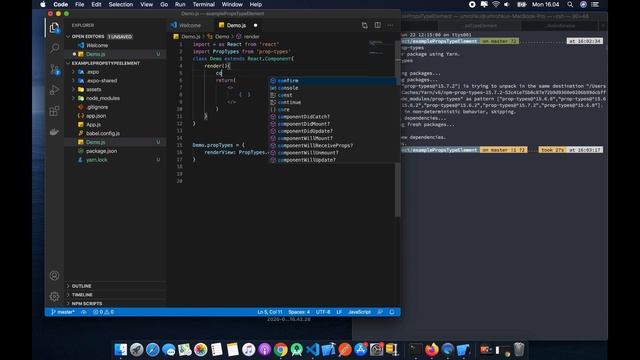Change encoding via UTF-8
640x360 pixels.
click(x=323, y=312)
